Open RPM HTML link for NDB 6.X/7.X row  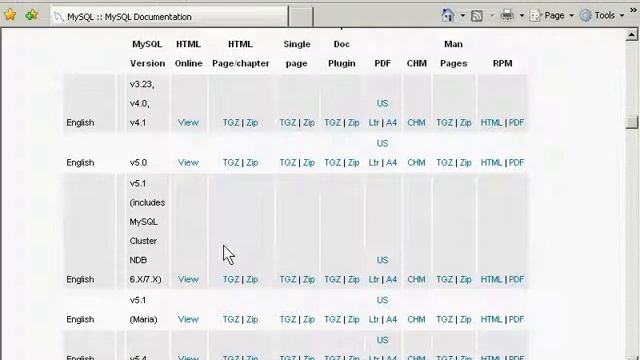click(x=491, y=279)
